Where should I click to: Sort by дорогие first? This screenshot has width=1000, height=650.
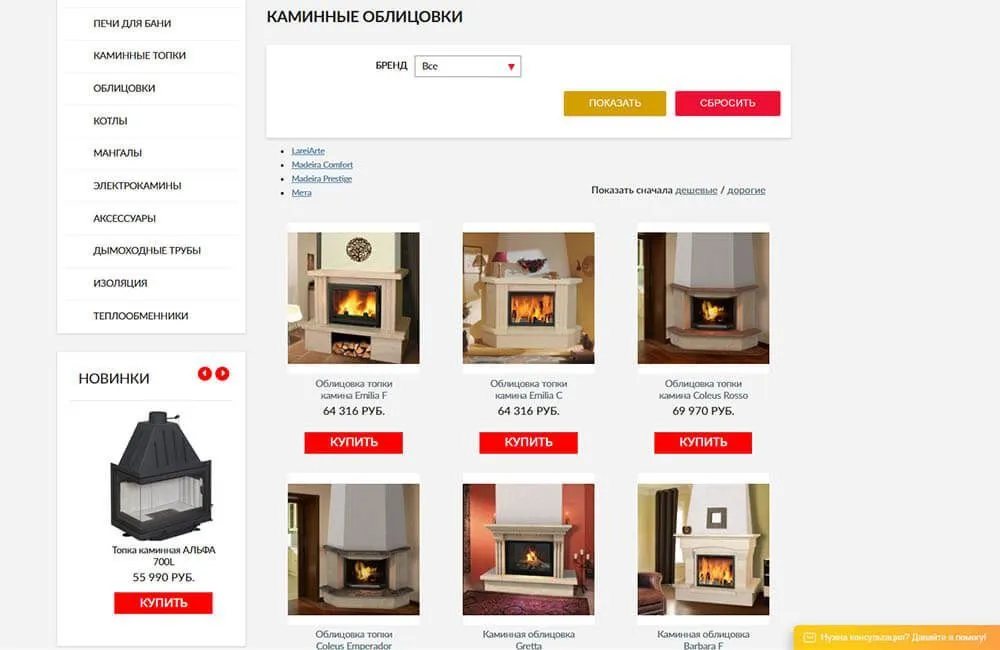click(x=746, y=190)
